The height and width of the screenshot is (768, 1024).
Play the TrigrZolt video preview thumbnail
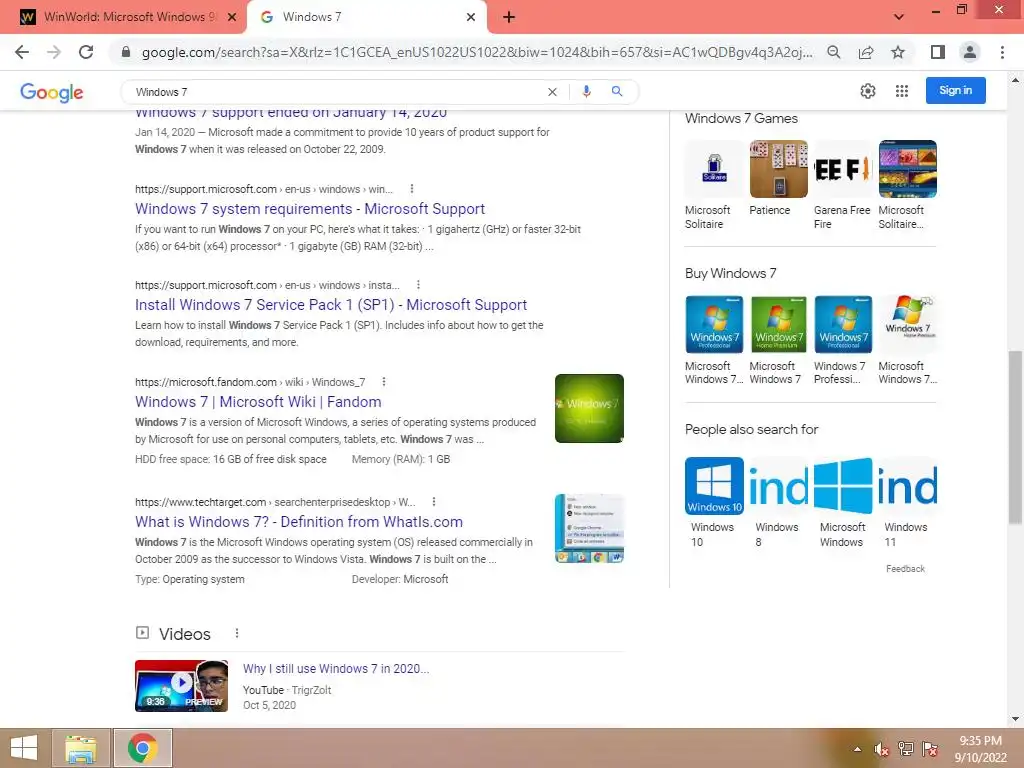pyautogui.click(x=182, y=686)
